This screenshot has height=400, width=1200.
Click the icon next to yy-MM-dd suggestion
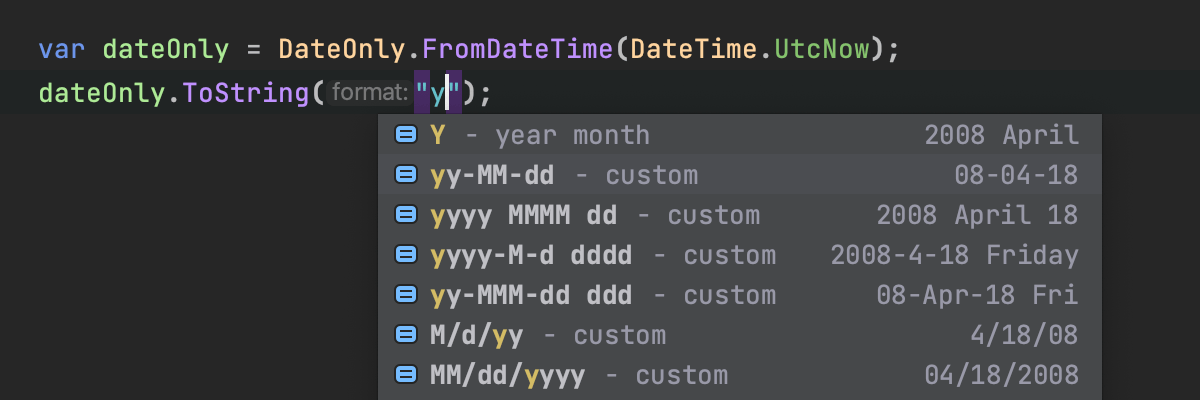406,175
